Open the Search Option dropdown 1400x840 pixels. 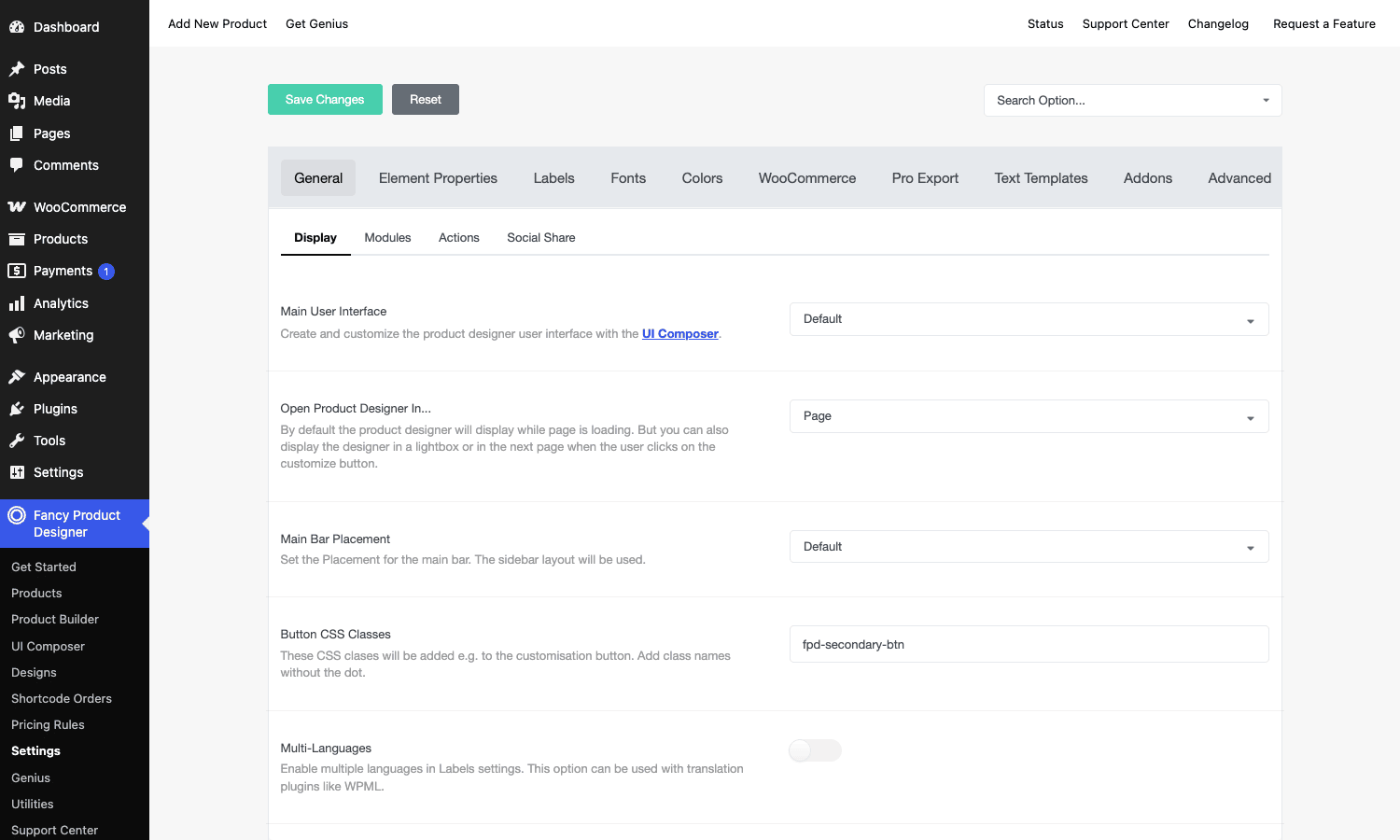tap(1132, 101)
